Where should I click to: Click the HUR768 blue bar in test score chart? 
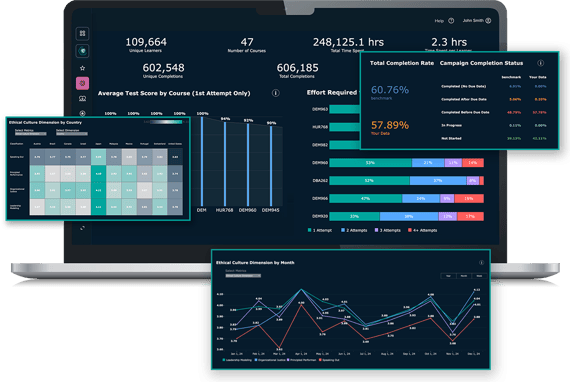tap(225, 164)
